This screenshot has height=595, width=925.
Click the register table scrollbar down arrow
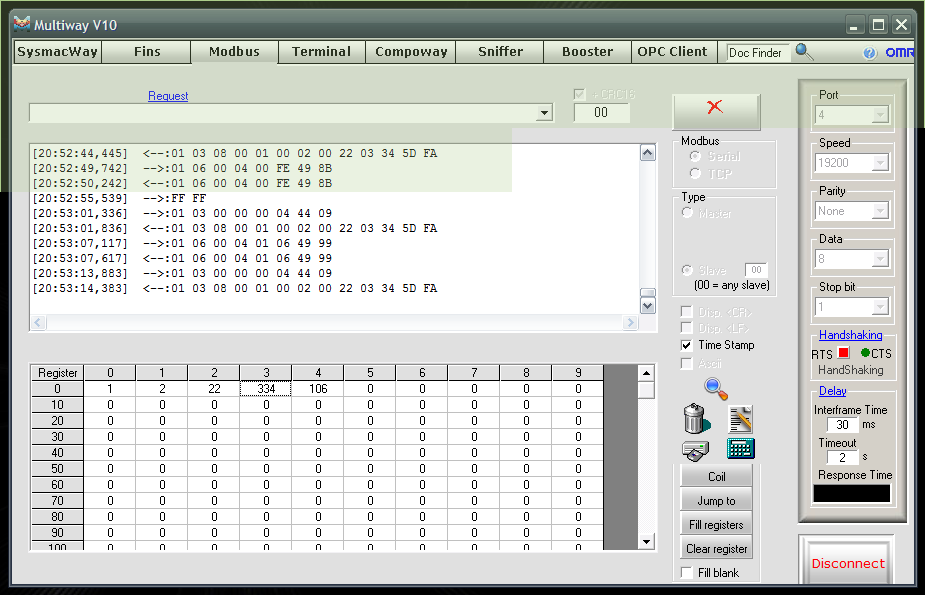click(x=647, y=541)
